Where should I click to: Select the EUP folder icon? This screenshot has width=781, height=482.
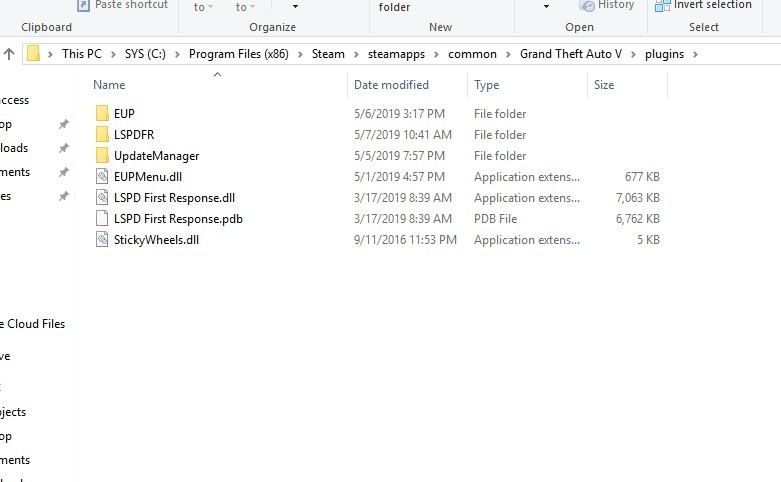coord(102,114)
